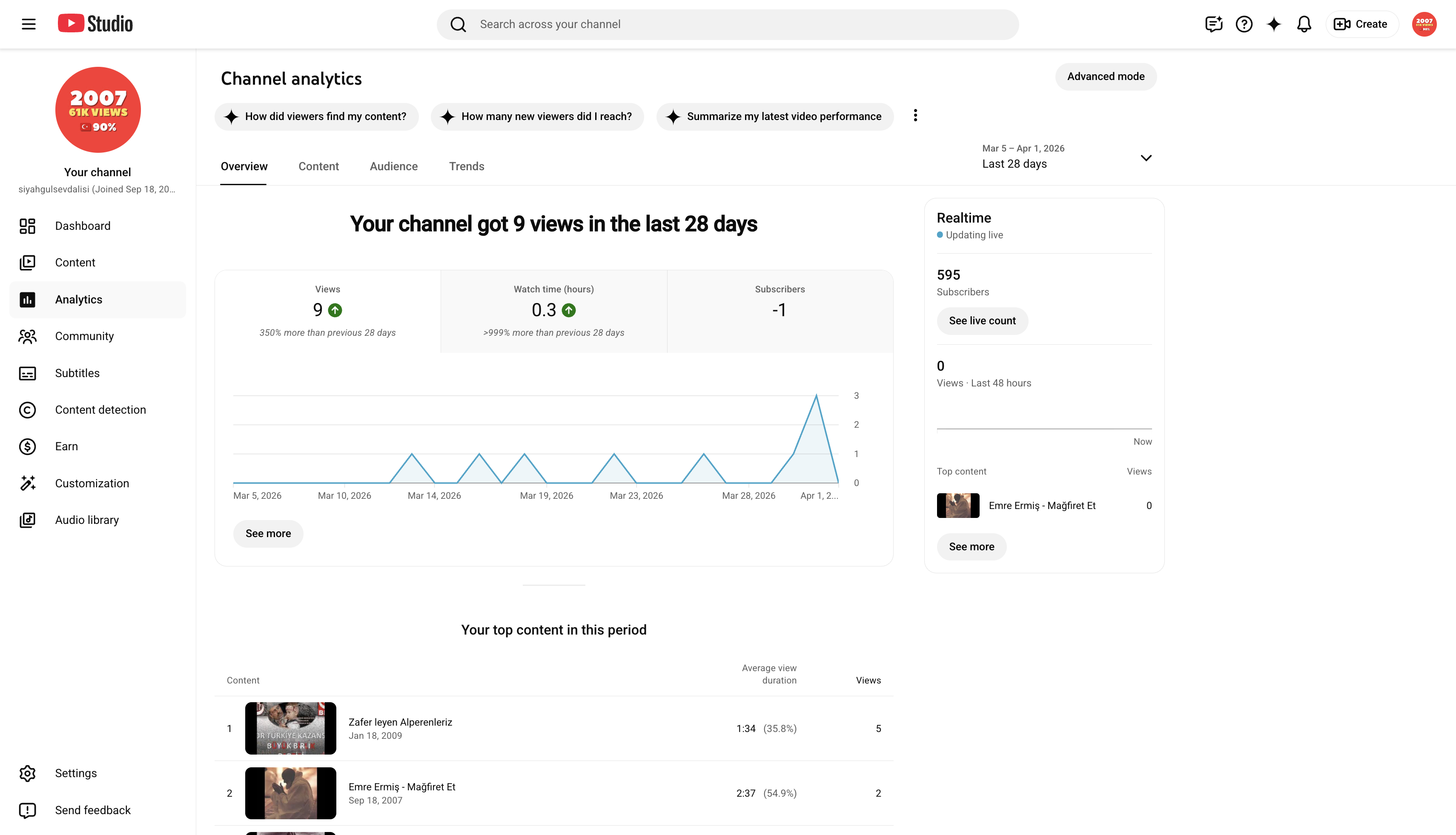Open the Help question mark icon

pos(1244,24)
